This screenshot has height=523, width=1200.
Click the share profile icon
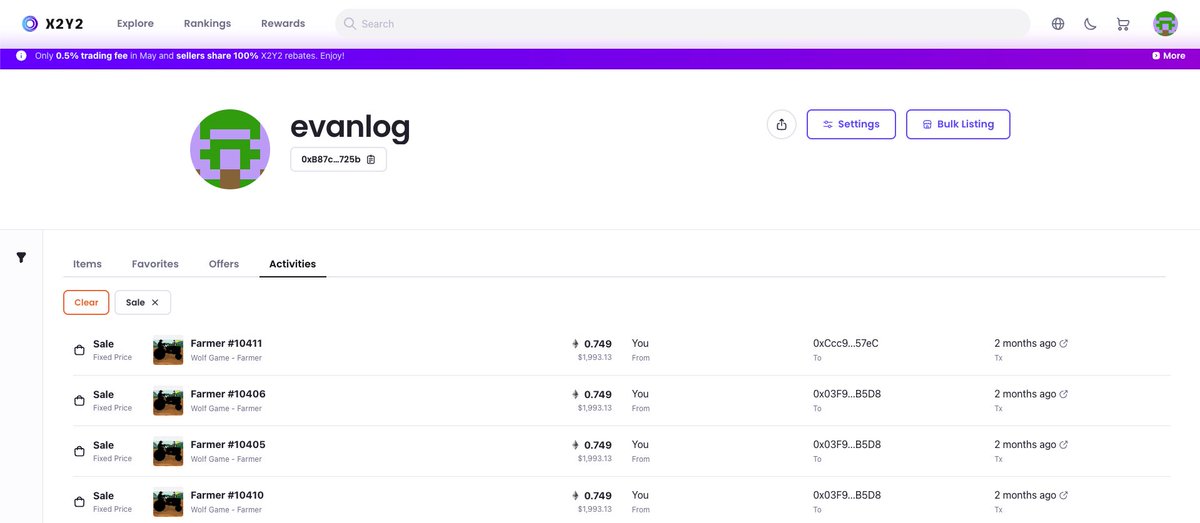(782, 125)
